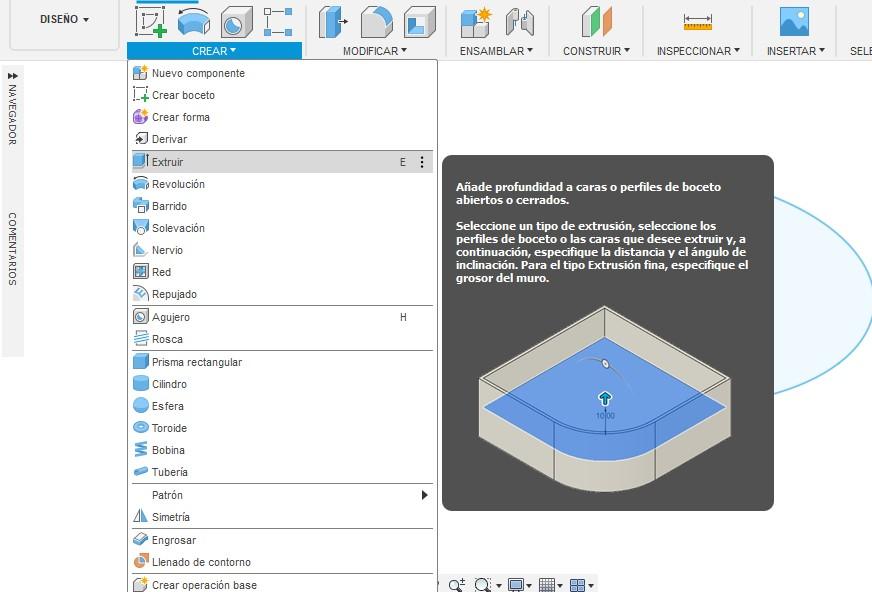This screenshot has width=872, height=592.
Task: Select Solevación from the menu
Action: tap(283, 228)
